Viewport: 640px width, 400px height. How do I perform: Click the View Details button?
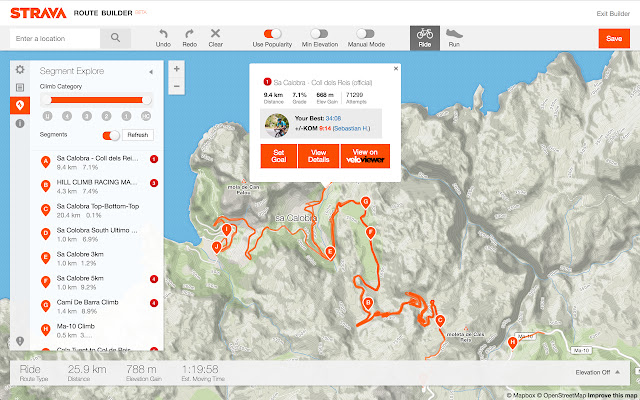tap(318, 156)
